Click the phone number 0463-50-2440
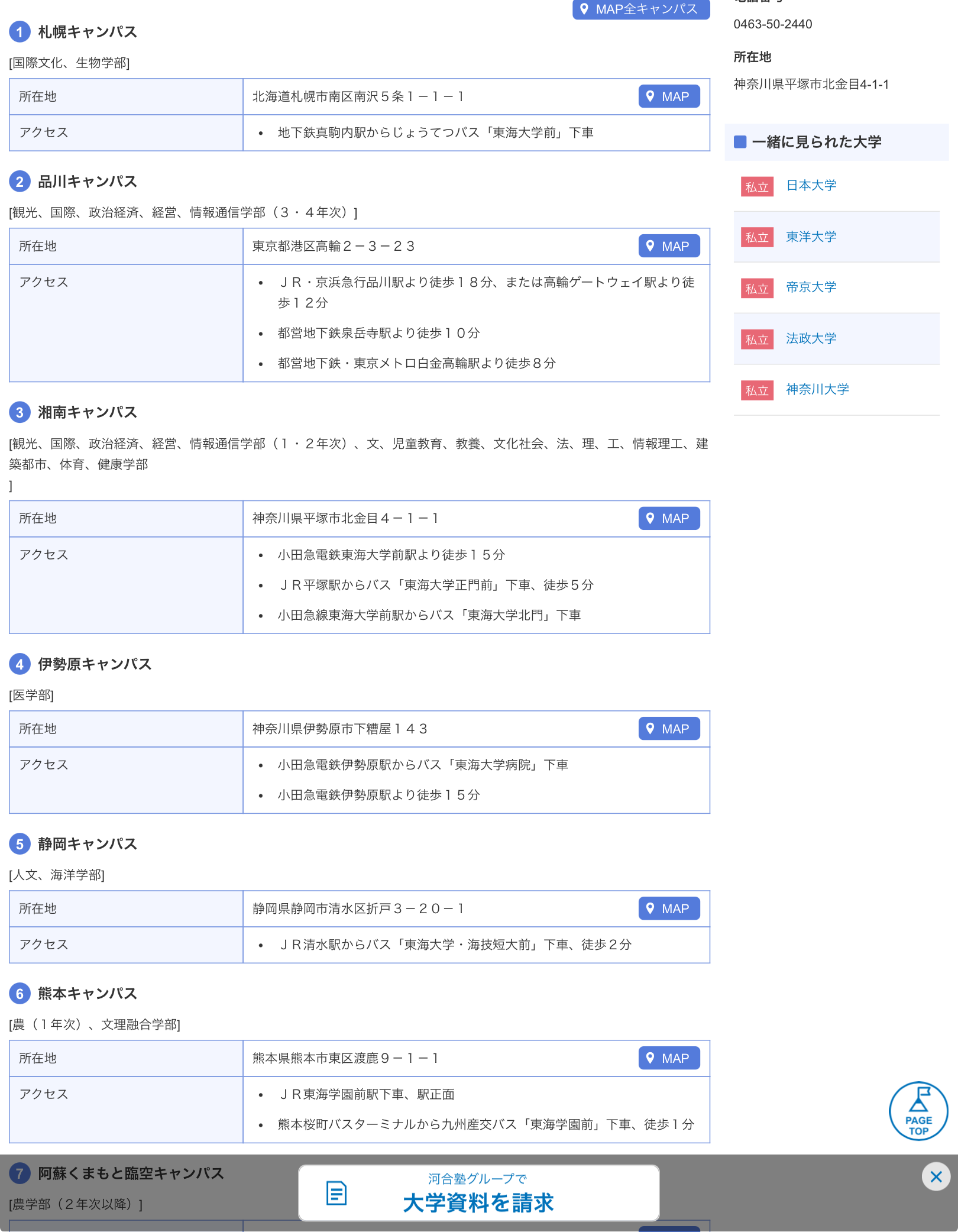The height and width of the screenshot is (1232, 958). click(772, 24)
